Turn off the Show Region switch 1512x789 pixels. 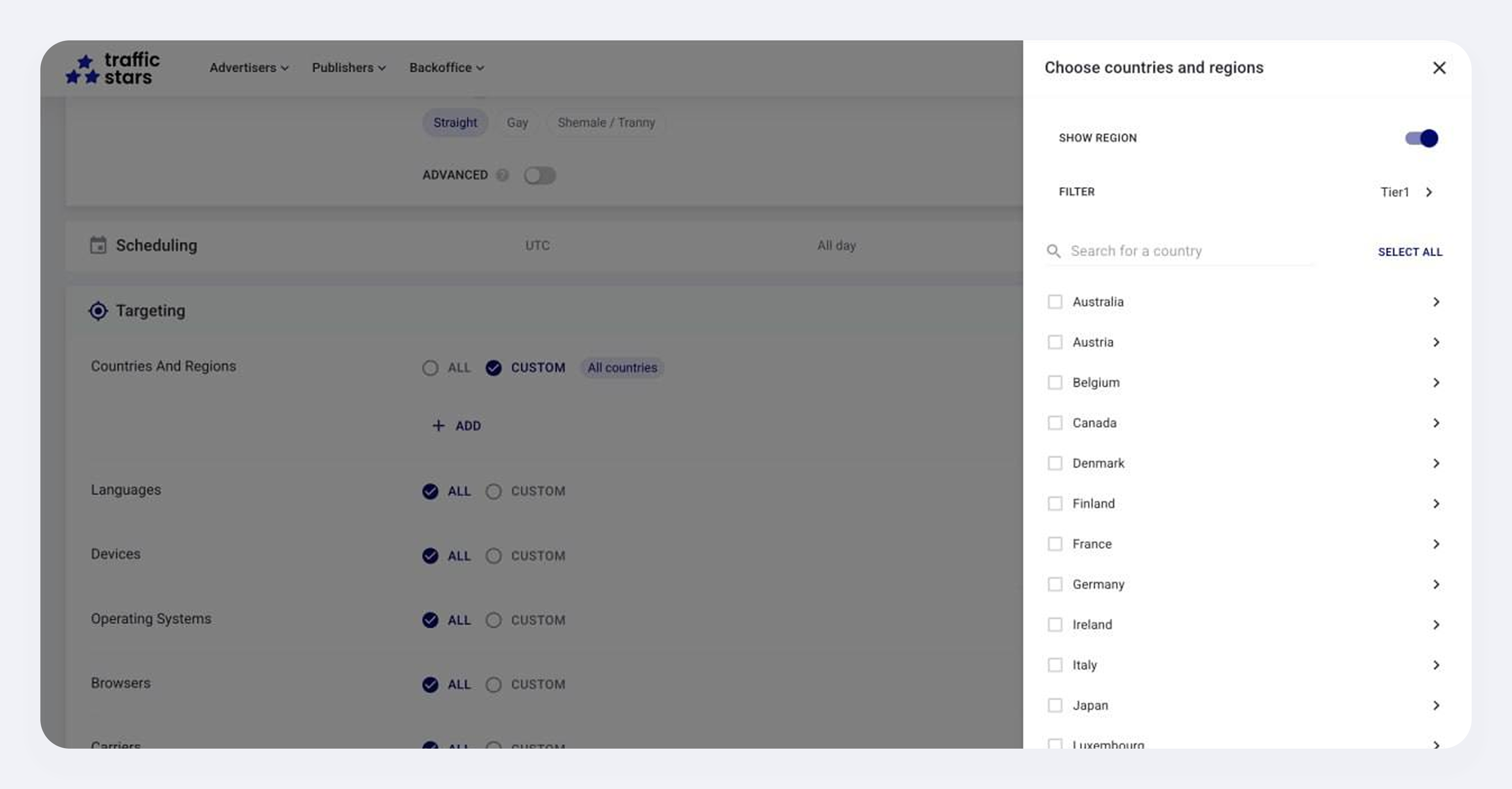(x=1422, y=138)
